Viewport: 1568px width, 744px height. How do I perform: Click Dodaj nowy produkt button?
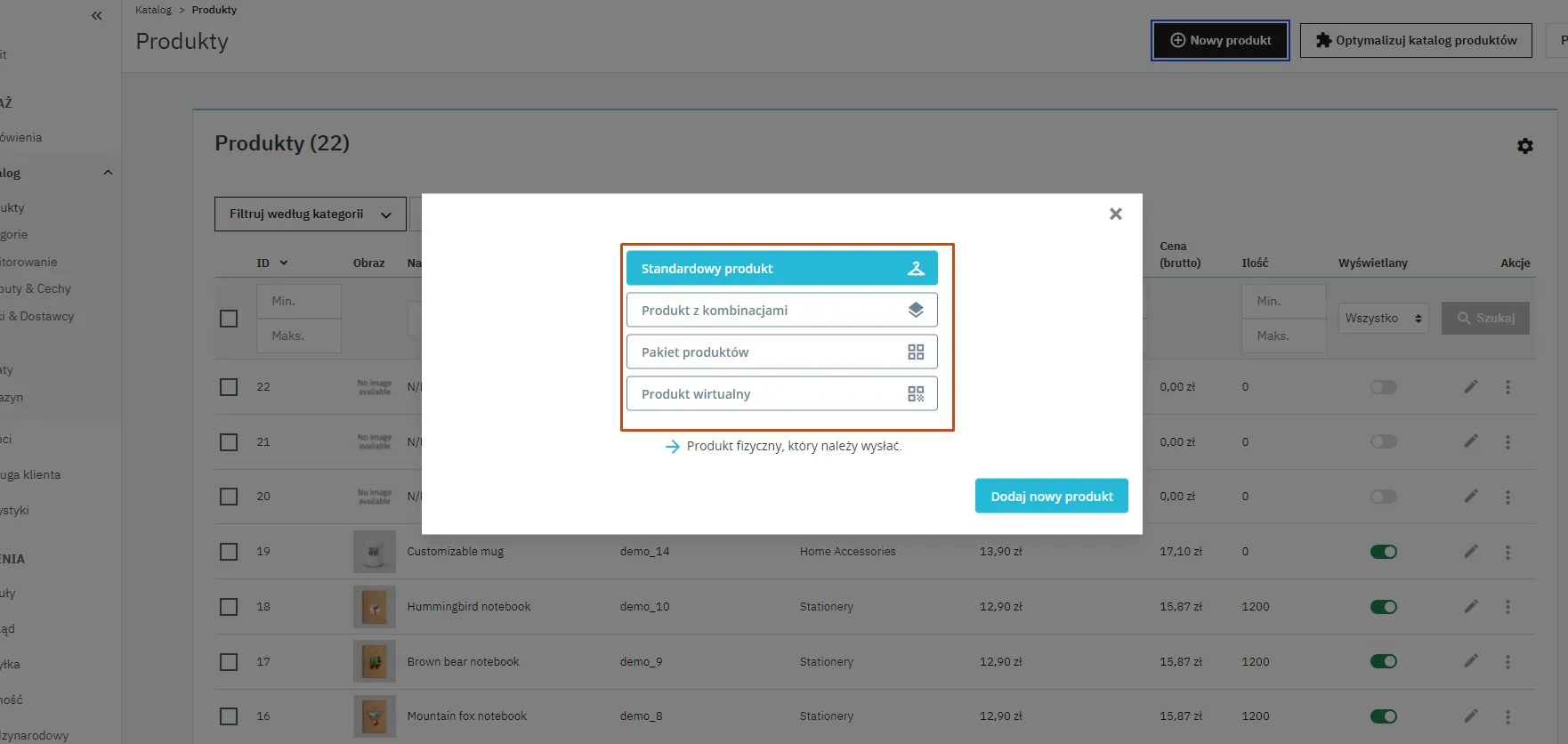1051,497
